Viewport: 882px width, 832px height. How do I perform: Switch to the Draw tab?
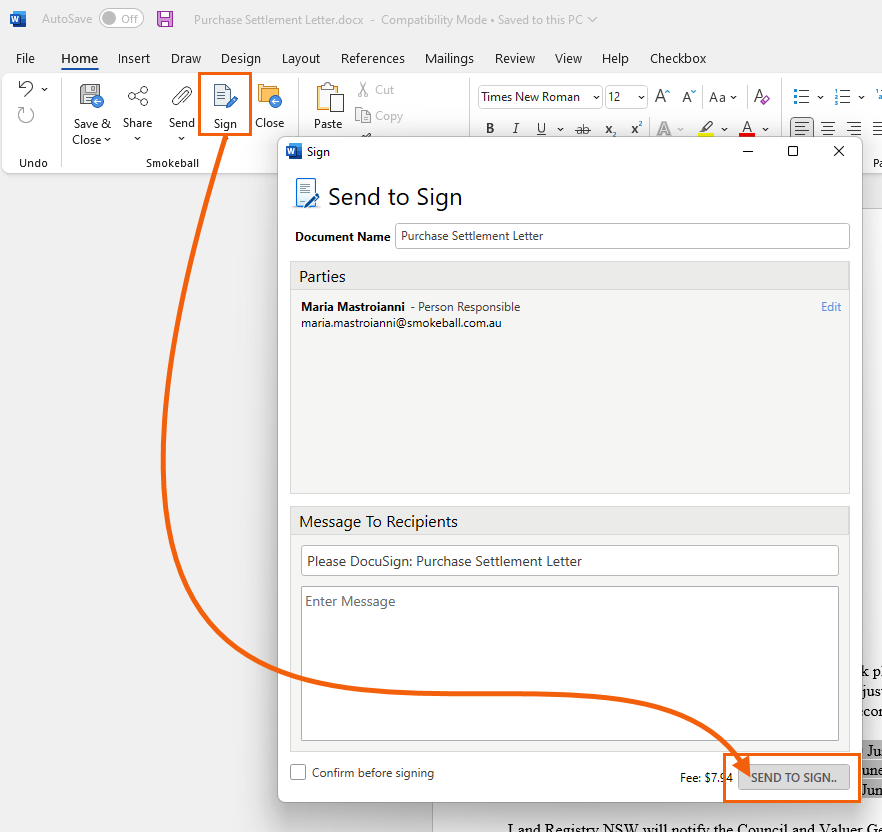[x=186, y=59]
